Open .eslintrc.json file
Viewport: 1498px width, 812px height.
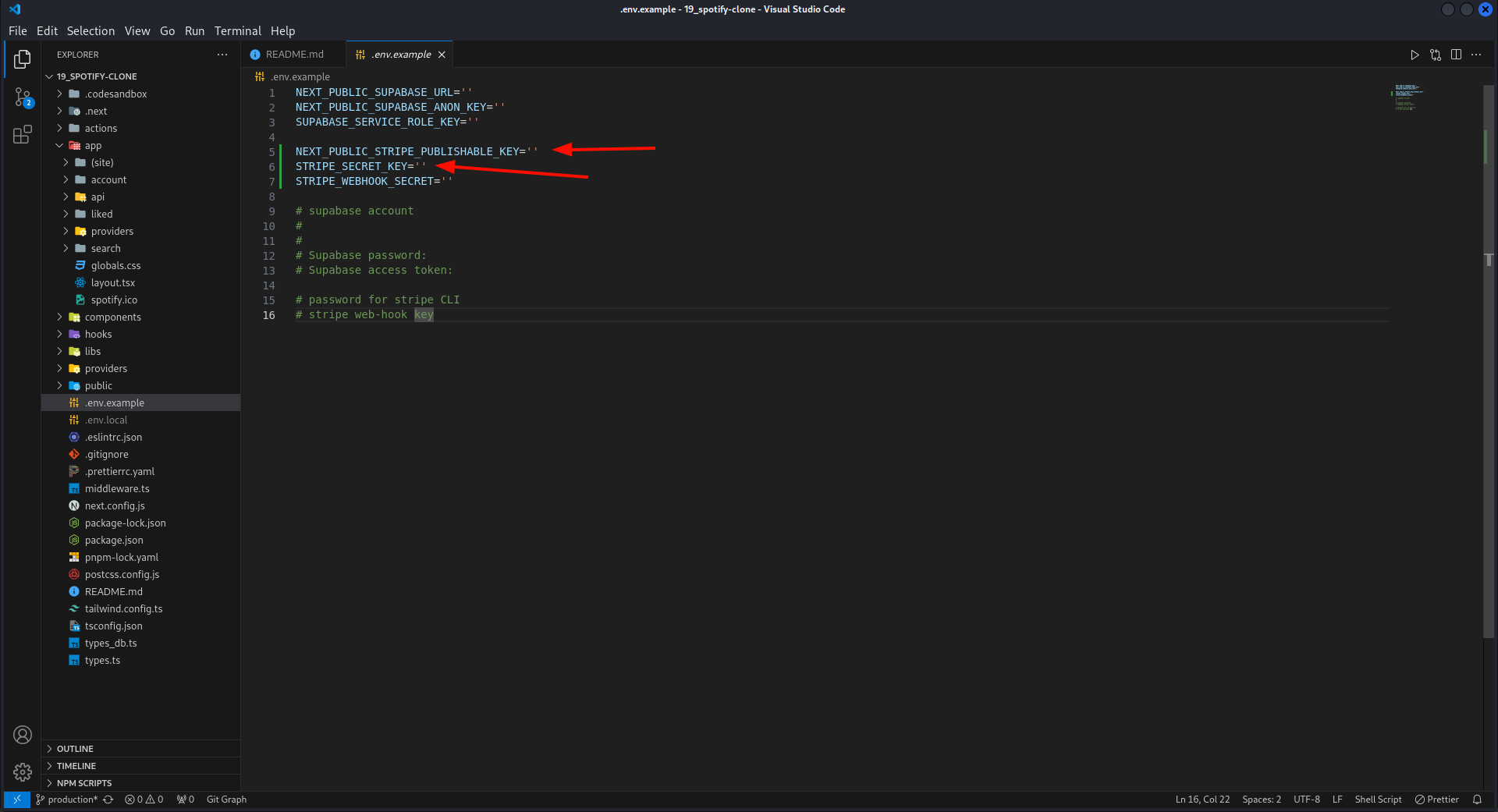pos(140,437)
